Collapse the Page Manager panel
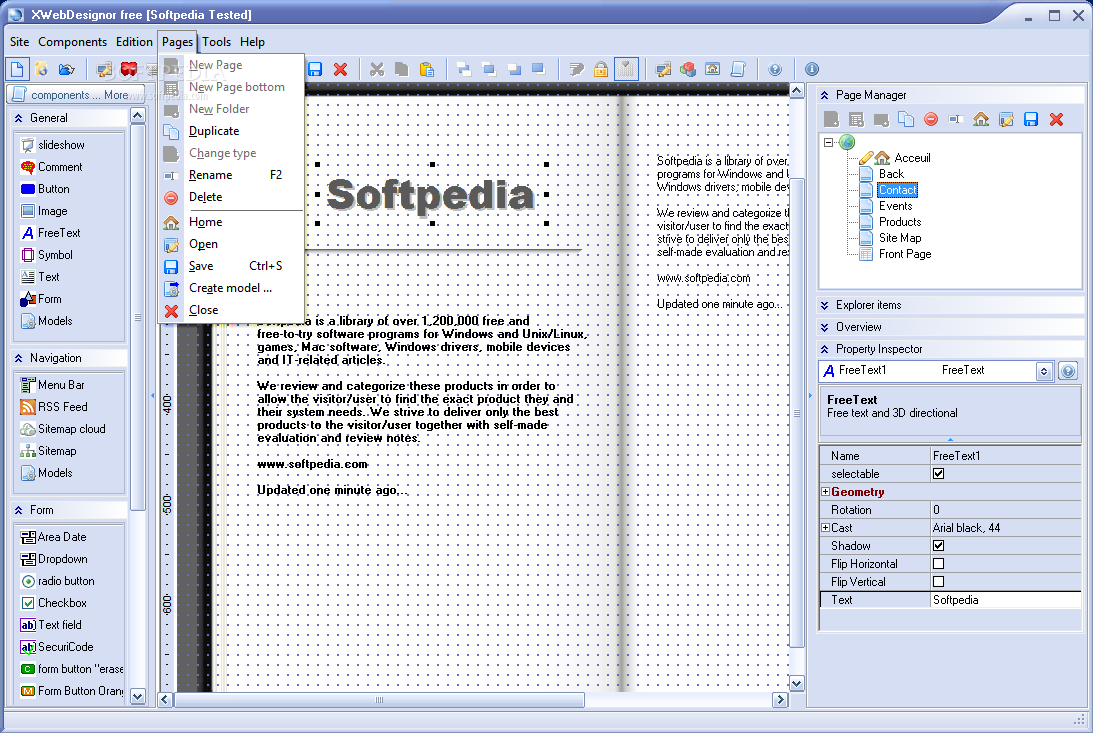The width and height of the screenshot is (1093, 733). point(825,95)
